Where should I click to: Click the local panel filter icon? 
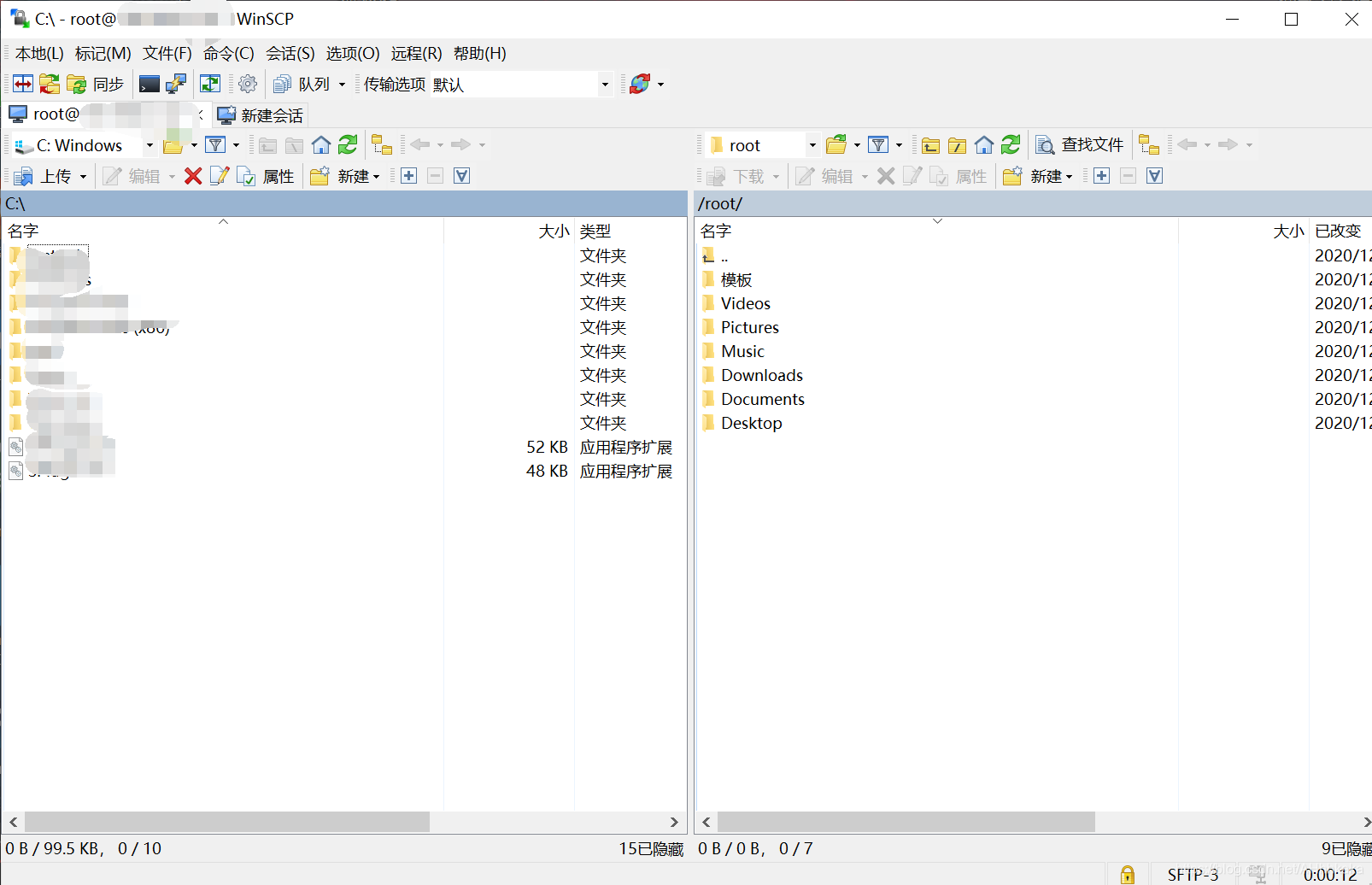click(x=215, y=145)
